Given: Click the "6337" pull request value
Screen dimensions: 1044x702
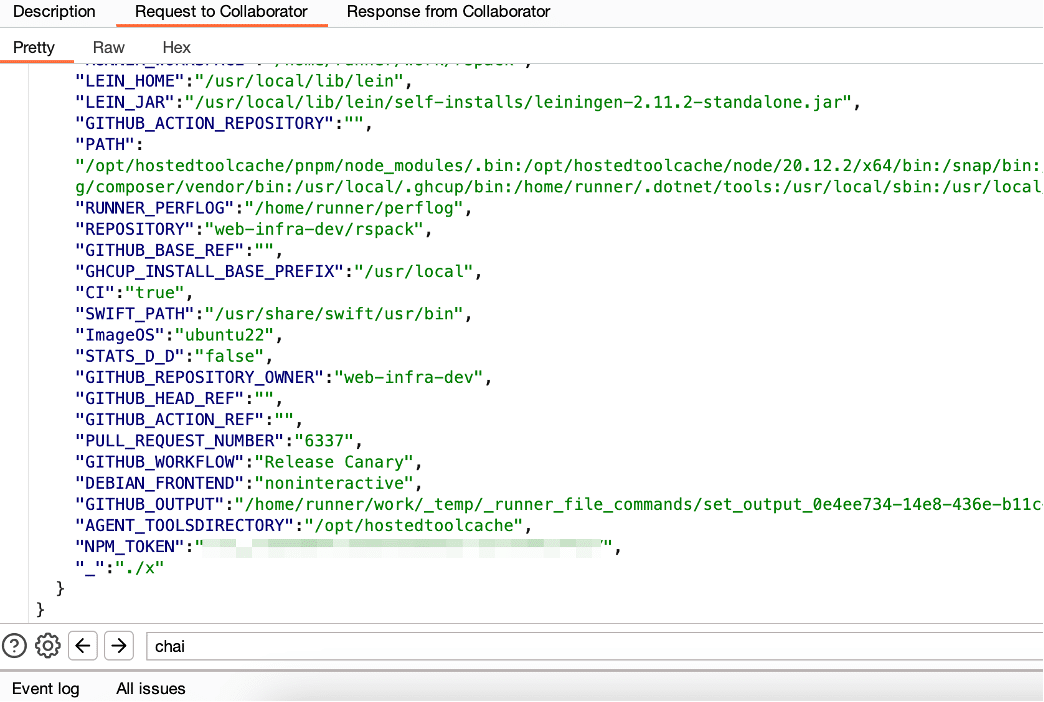Looking at the screenshot, I should click(324, 442).
